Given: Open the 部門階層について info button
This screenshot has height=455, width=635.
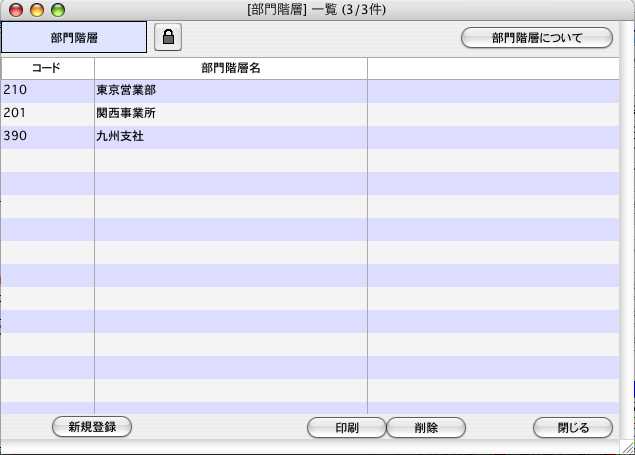Looking at the screenshot, I should pos(536,38).
